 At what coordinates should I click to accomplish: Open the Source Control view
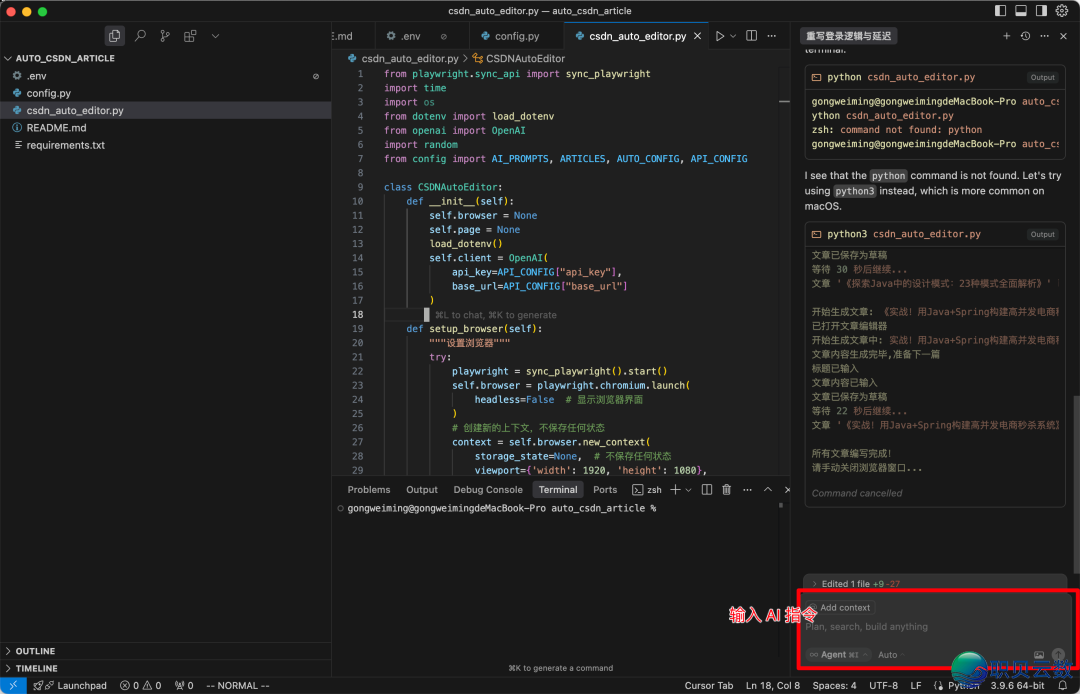pos(165,36)
